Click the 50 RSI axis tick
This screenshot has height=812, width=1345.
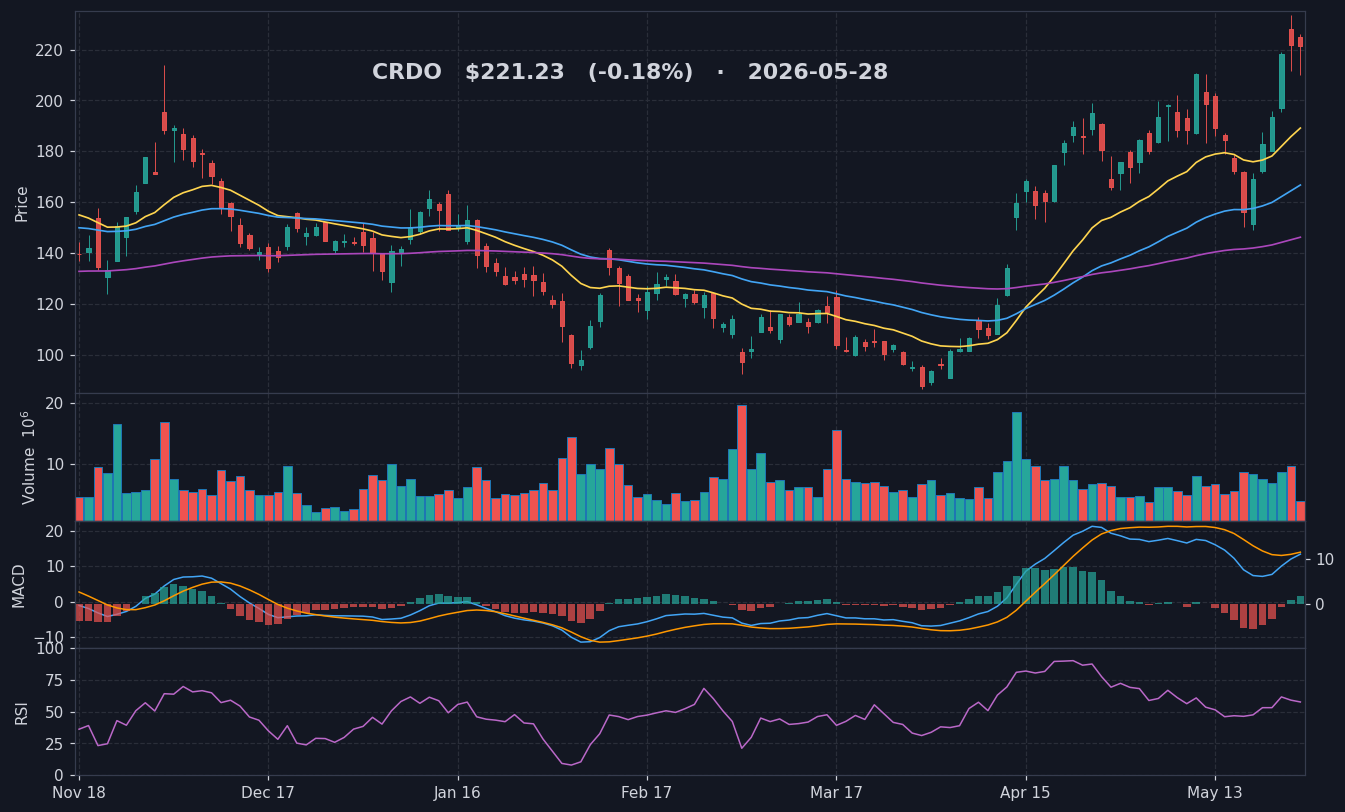(54, 712)
